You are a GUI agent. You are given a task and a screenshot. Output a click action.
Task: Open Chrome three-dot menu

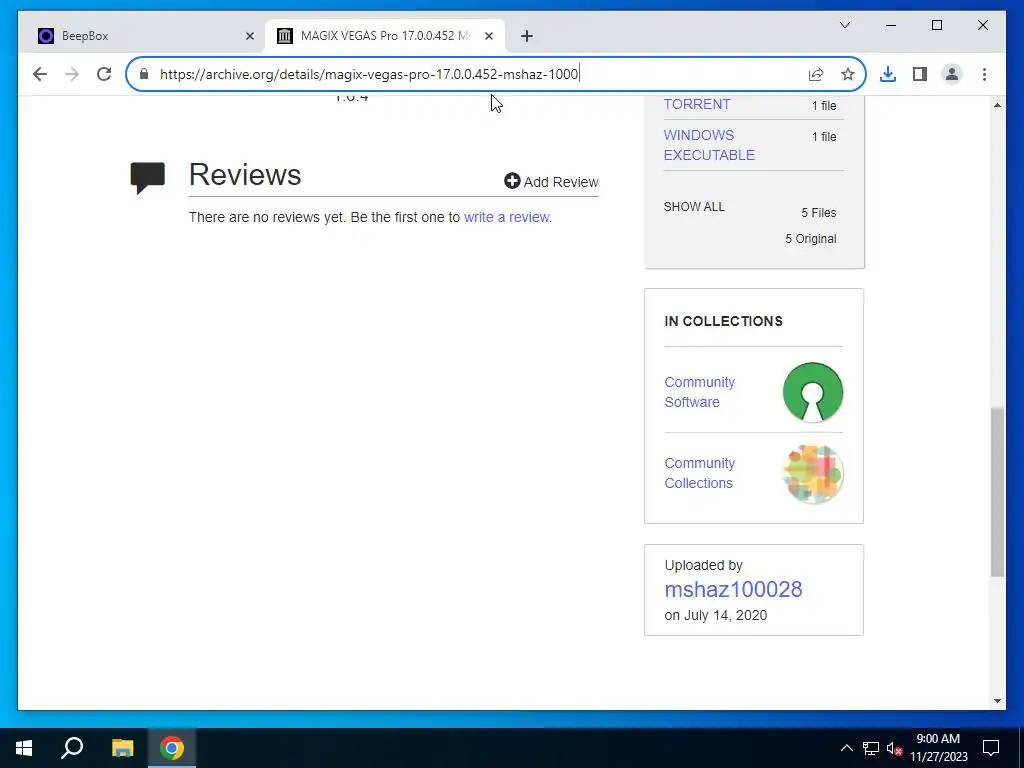tap(984, 74)
